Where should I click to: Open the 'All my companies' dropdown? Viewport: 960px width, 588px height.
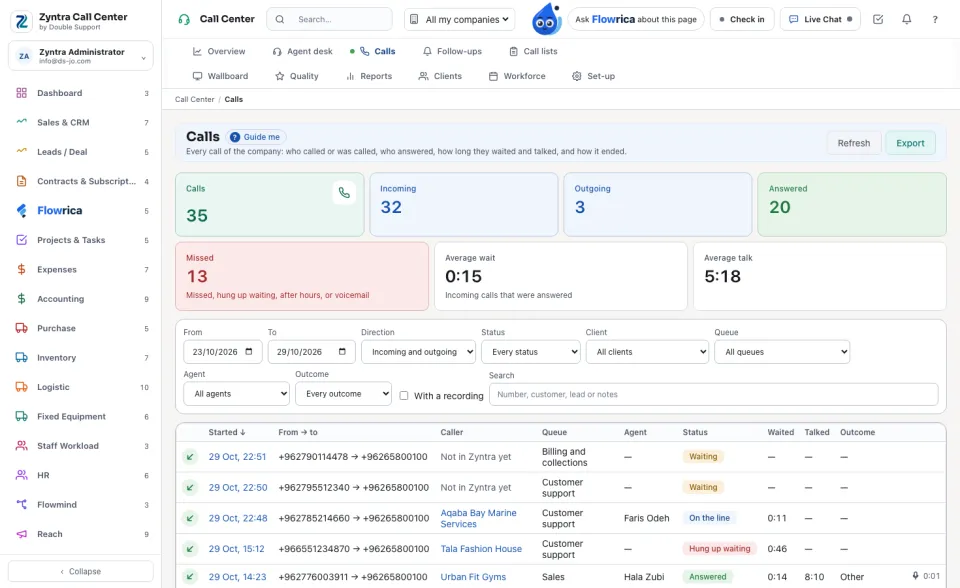(x=459, y=20)
